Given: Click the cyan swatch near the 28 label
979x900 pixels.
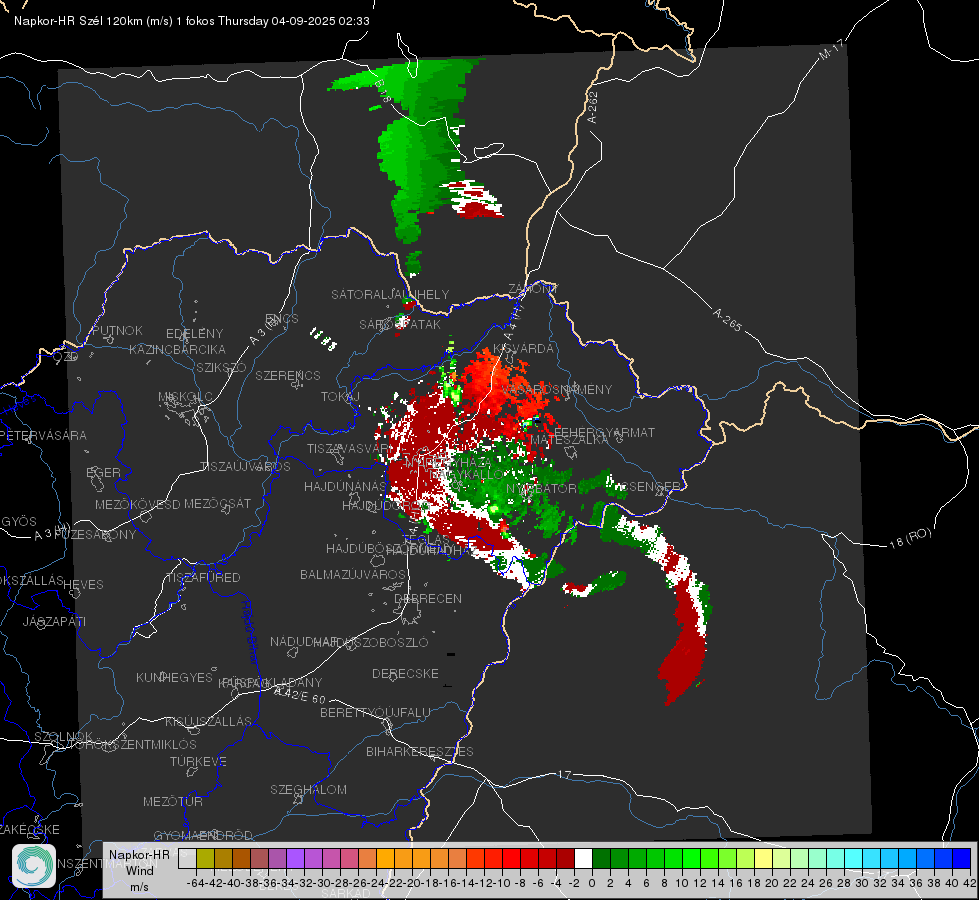Looking at the screenshot, I should point(854,859).
